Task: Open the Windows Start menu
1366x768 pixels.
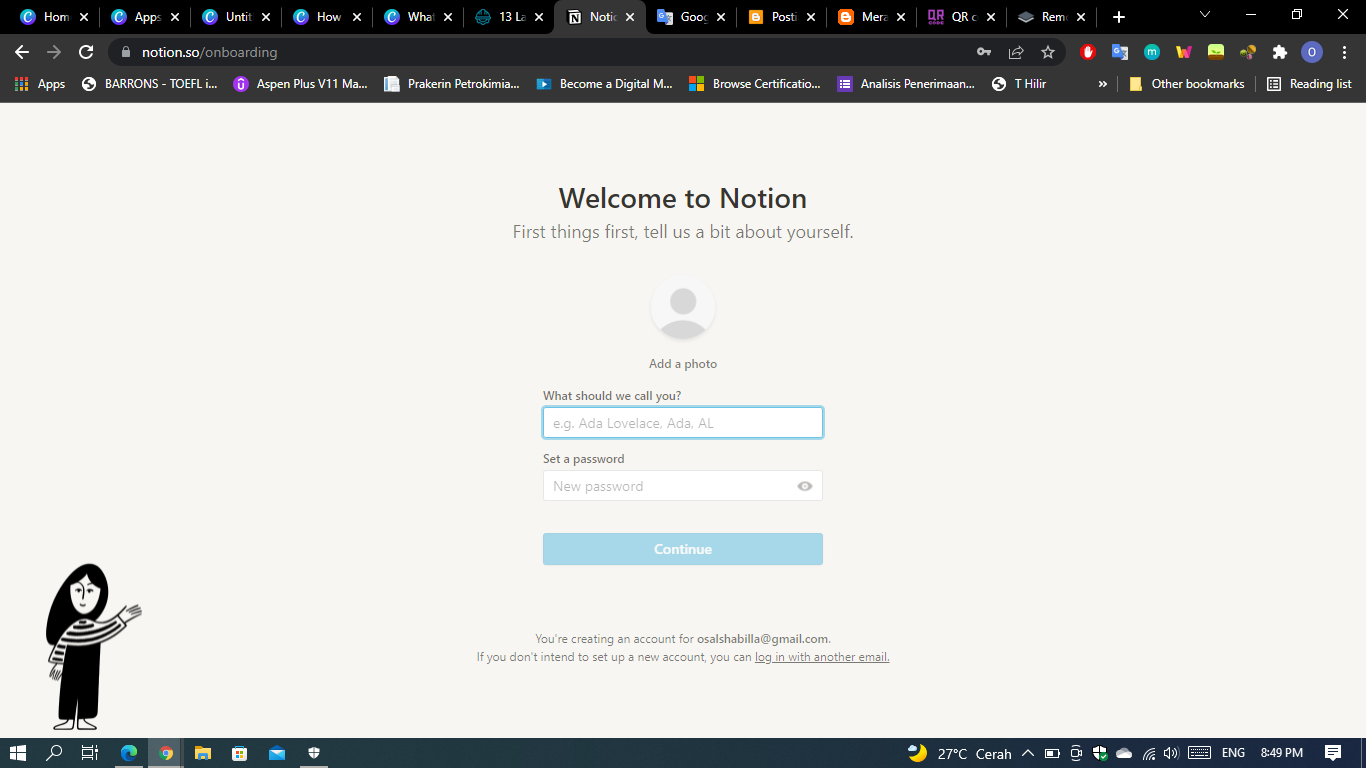Action: [x=17, y=753]
